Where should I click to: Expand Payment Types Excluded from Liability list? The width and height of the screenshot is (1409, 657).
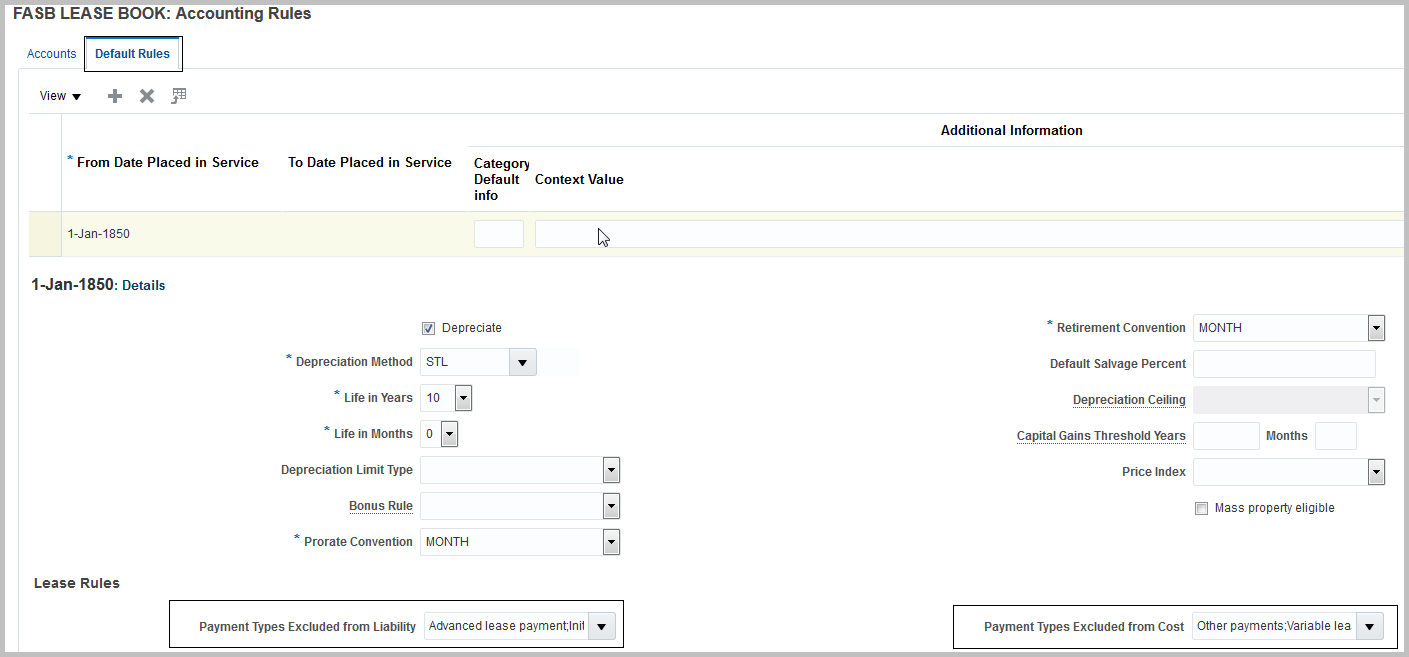click(602, 627)
